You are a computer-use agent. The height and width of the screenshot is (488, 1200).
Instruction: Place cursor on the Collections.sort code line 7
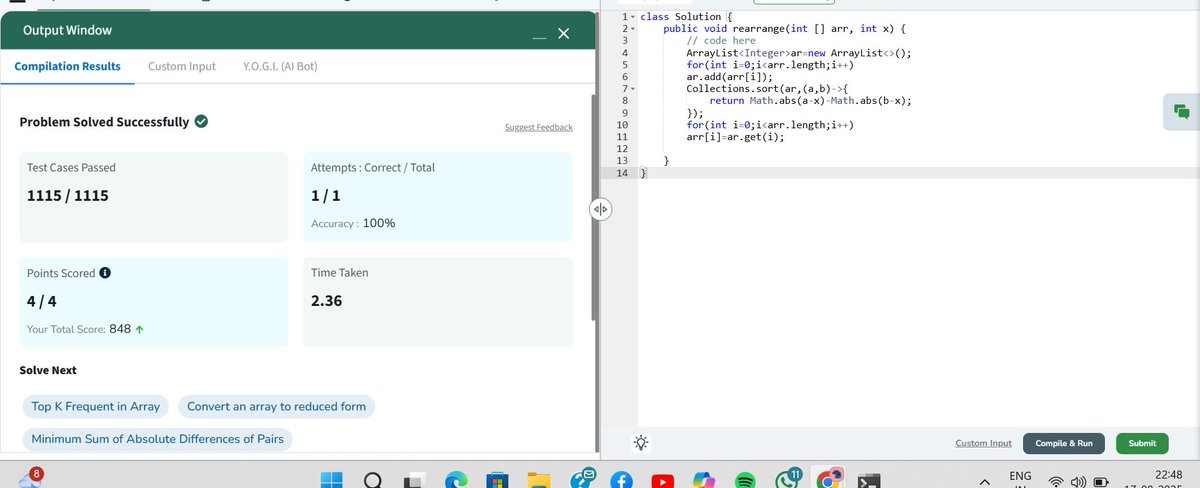coord(766,89)
